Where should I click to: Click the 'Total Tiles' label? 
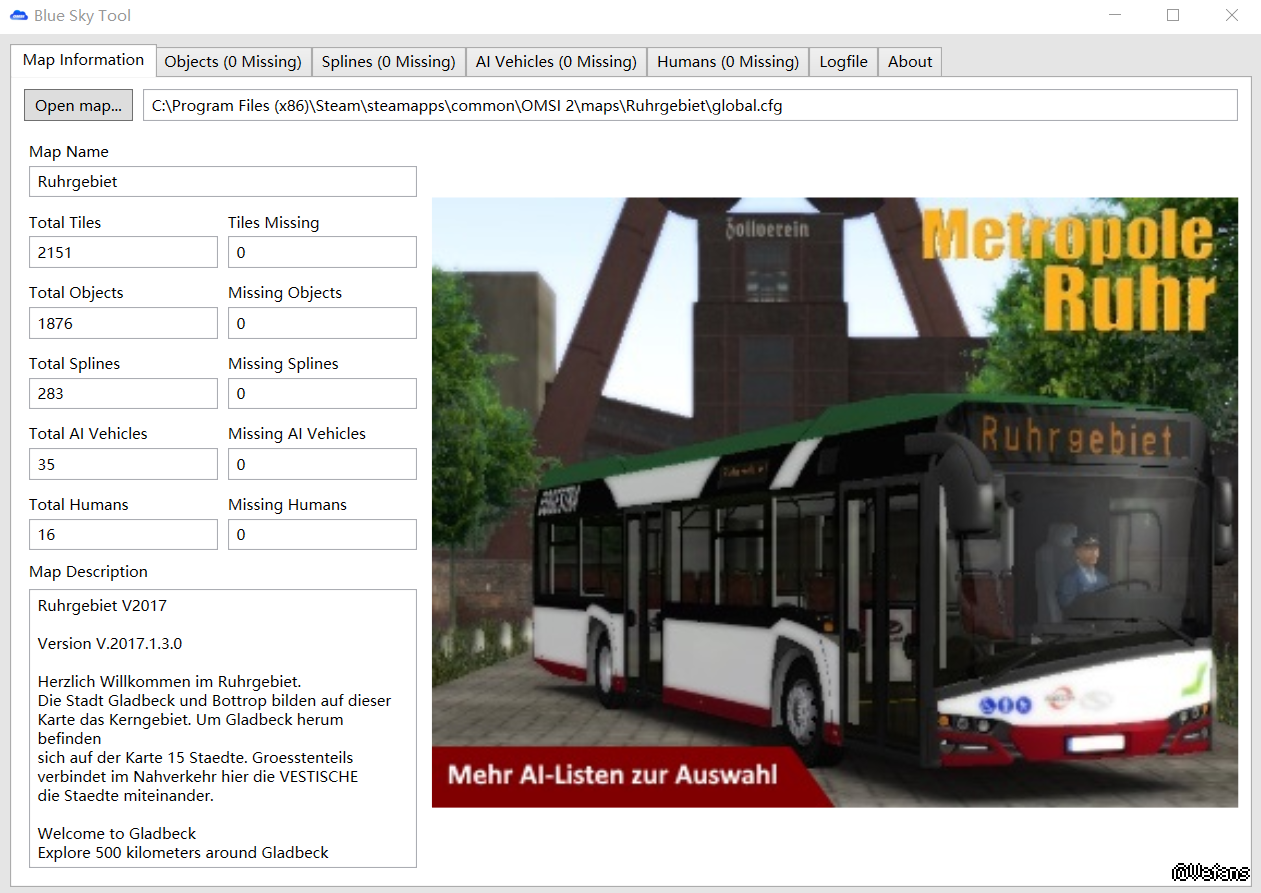(65, 222)
